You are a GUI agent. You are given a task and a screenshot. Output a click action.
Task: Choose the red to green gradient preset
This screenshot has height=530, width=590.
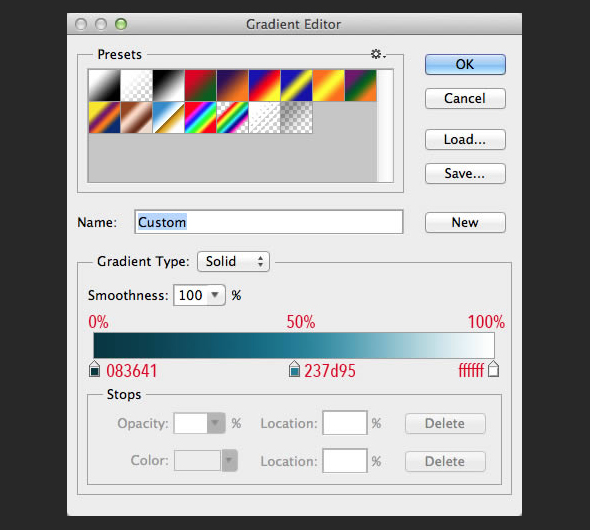[201, 85]
